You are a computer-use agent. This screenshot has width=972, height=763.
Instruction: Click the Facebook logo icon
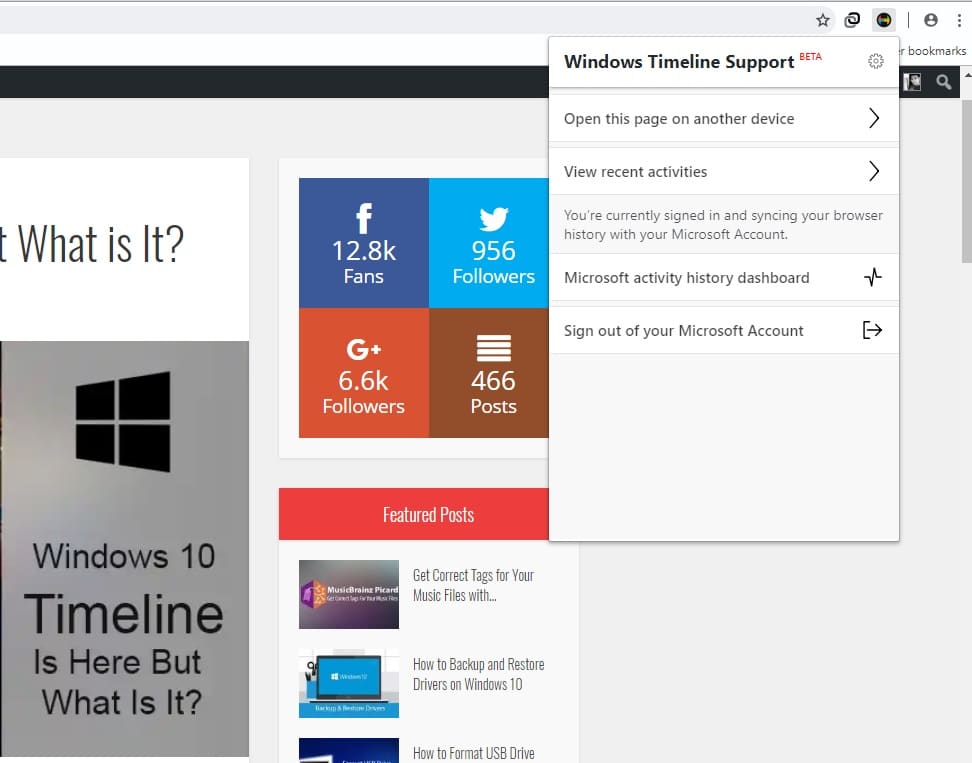point(364,218)
